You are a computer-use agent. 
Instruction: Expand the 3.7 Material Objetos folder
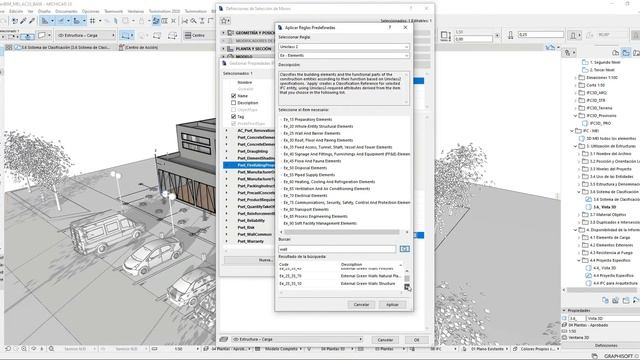579,215
